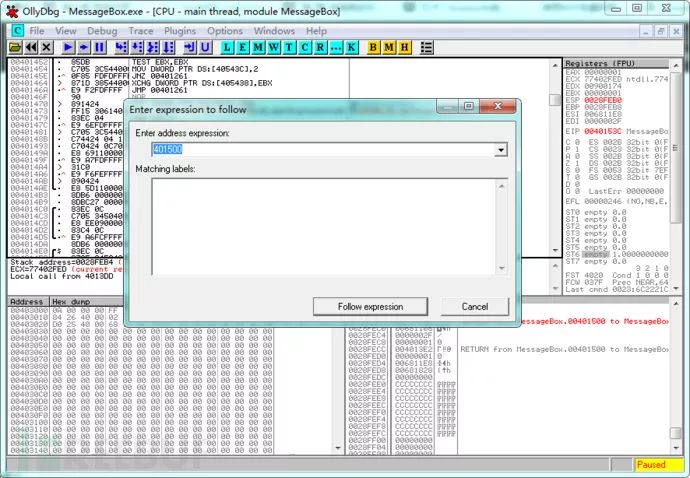This screenshot has width=690, height=478.
Task: Click the stack pane scroll-down arrow
Action: tap(676, 449)
